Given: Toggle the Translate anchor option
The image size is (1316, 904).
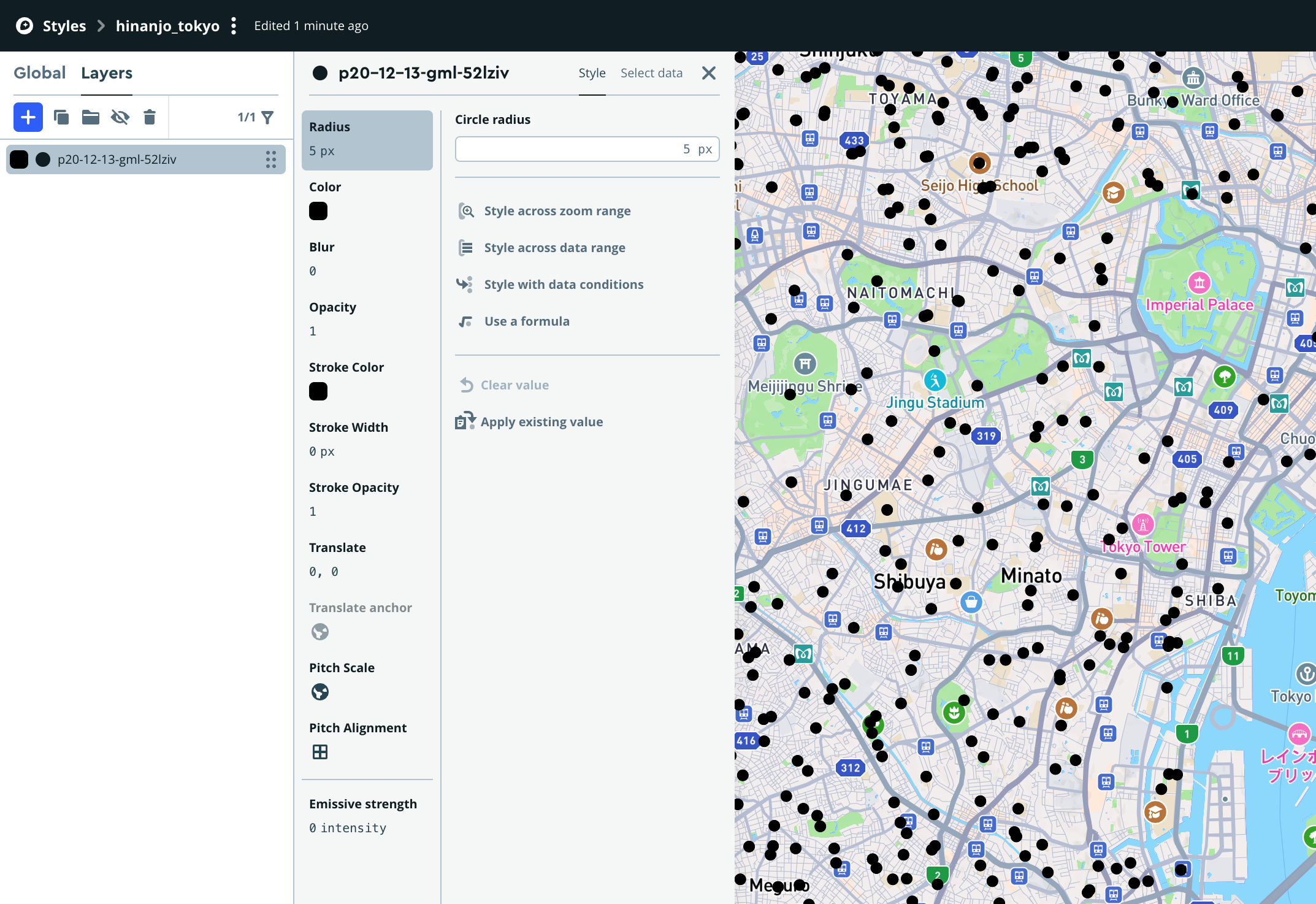Looking at the screenshot, I should click(319, 632).
